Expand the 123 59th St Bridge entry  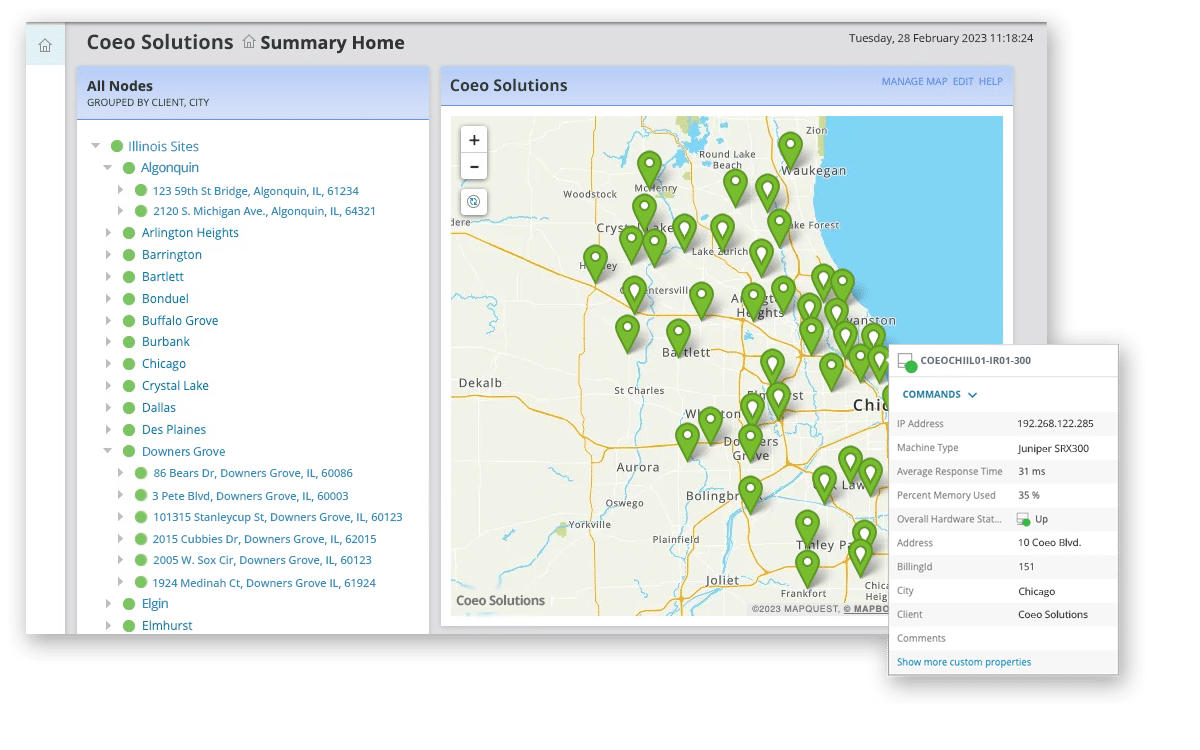(x=120, y=190)
